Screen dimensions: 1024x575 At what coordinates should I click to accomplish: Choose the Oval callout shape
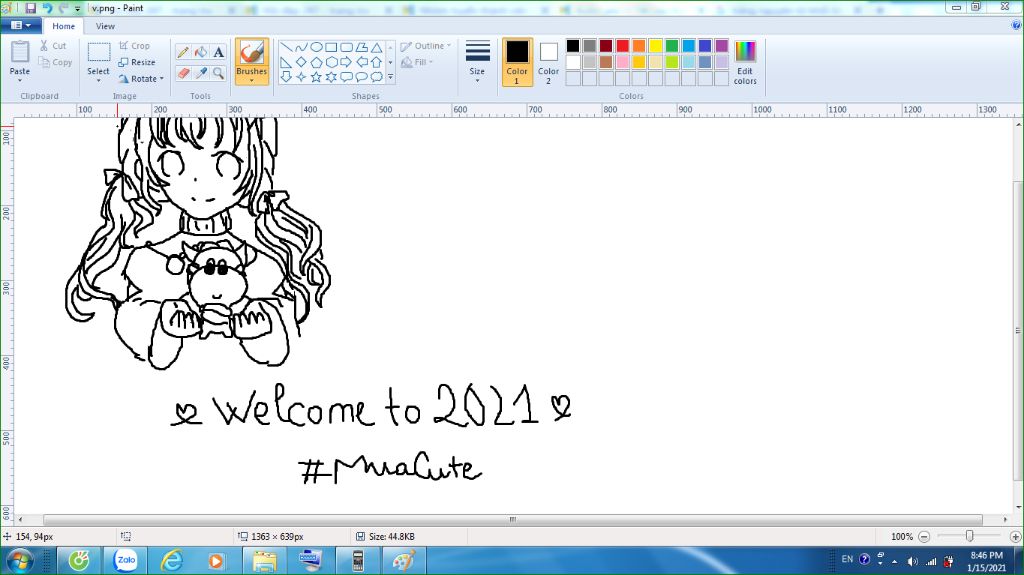click(x=361, y=77)
